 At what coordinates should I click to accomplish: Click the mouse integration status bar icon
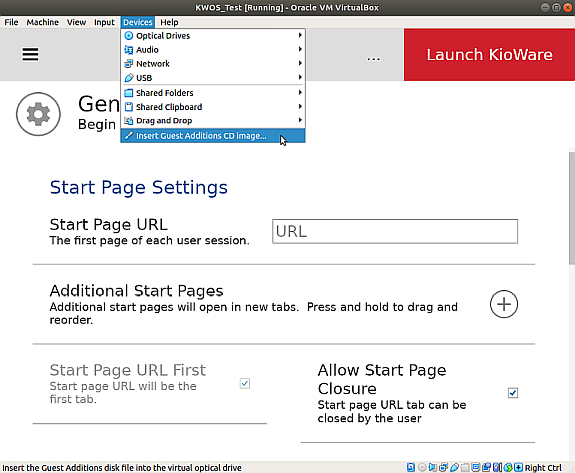[508, 467]
